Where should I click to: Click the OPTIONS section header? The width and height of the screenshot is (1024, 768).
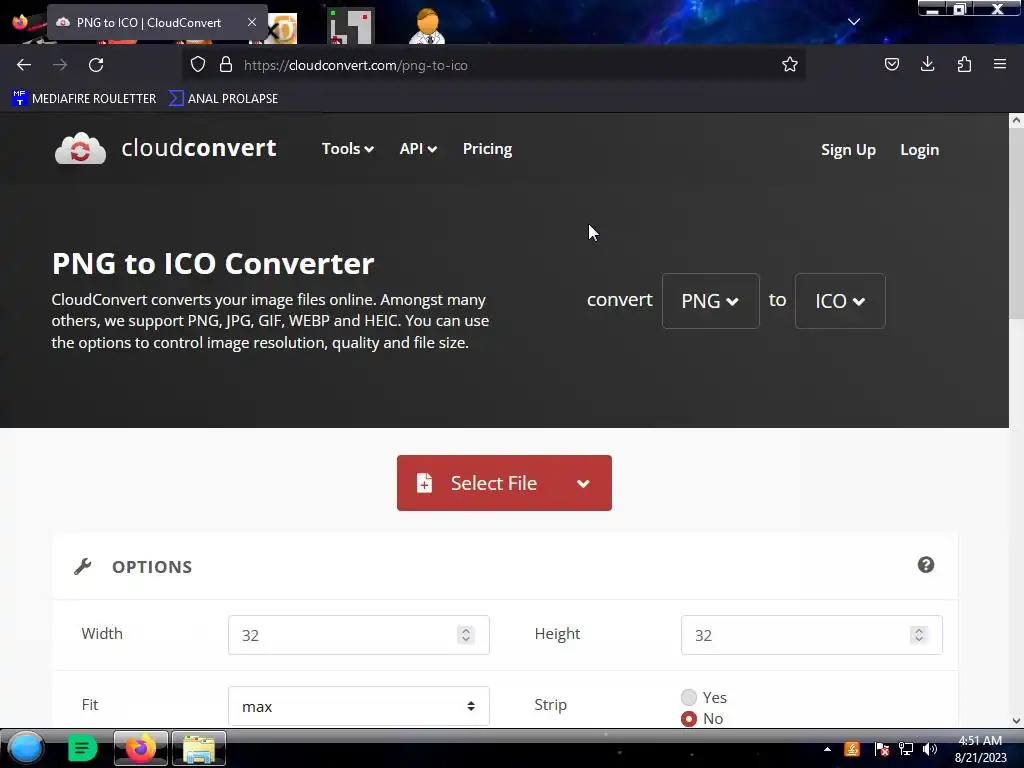pos(152,567)
